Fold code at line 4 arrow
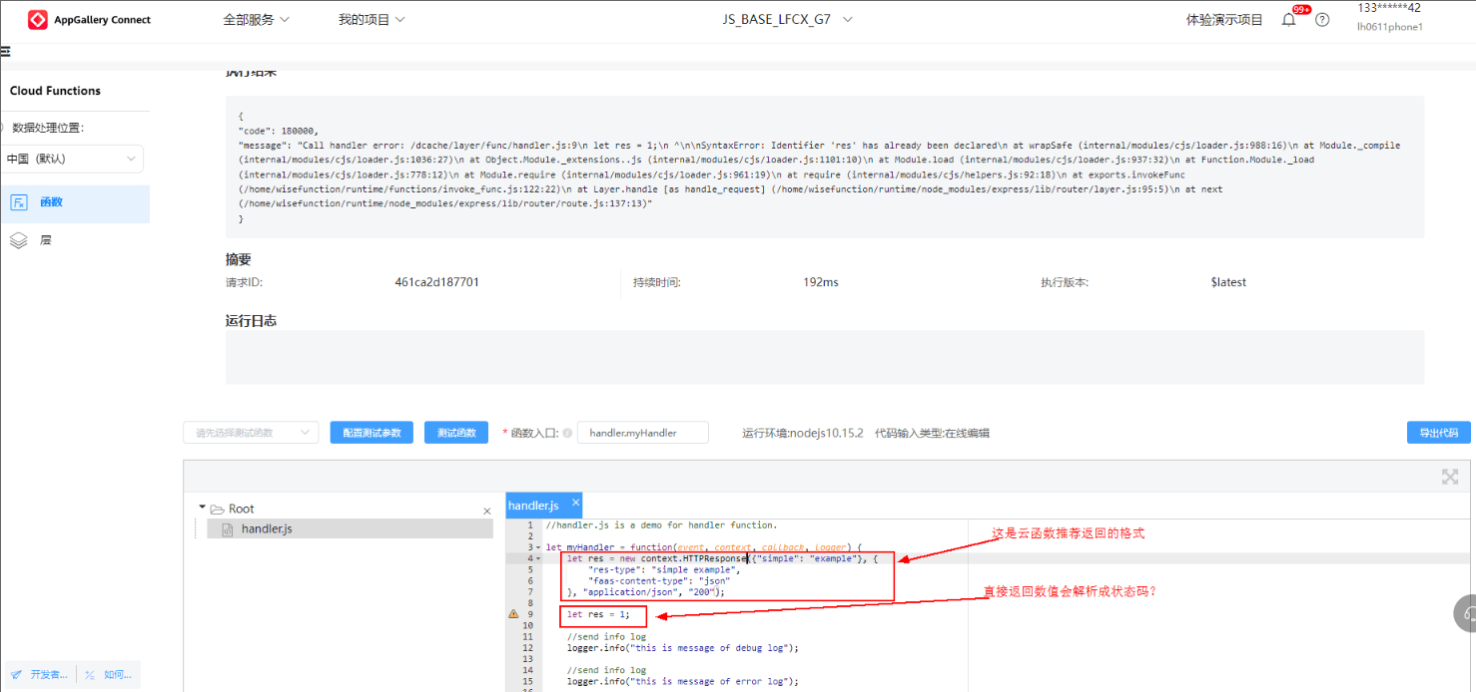Viewport: 1476px width, 692px height. [538, 559]
